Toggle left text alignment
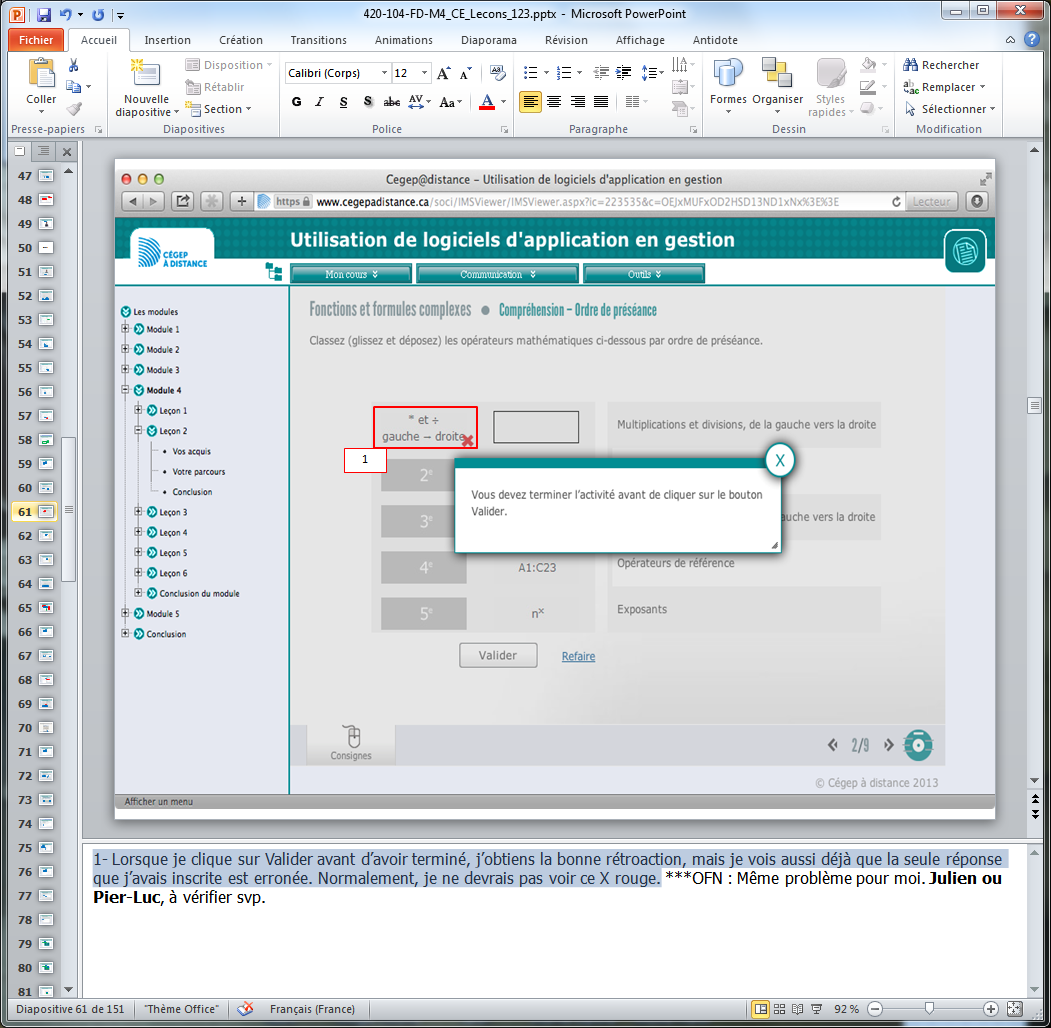Screen dimensions: 1051x1028 [530, 102]
